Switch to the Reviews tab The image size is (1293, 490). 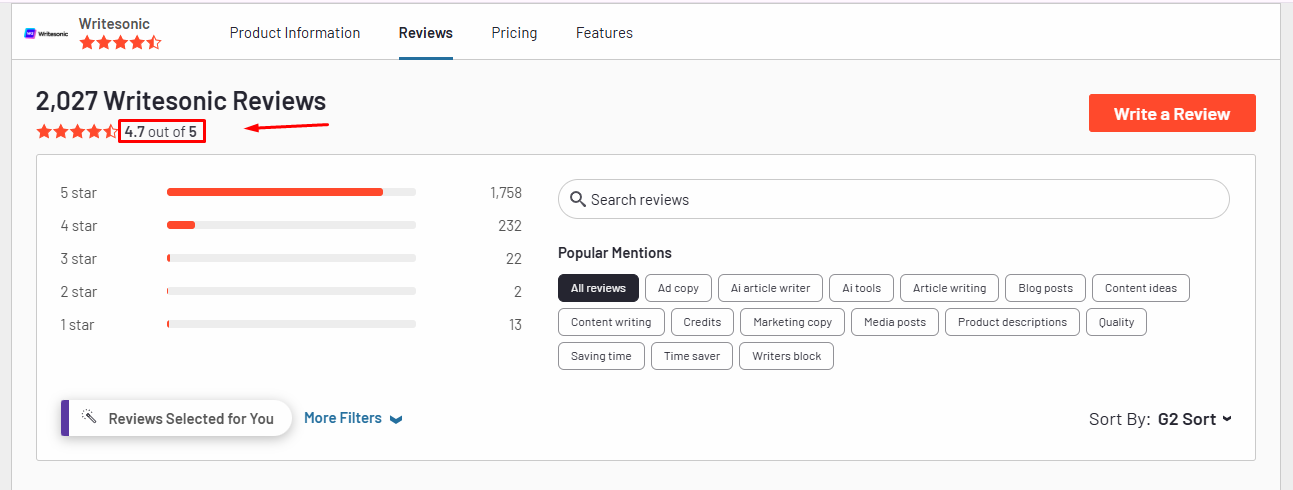click(x=426, y=33)
